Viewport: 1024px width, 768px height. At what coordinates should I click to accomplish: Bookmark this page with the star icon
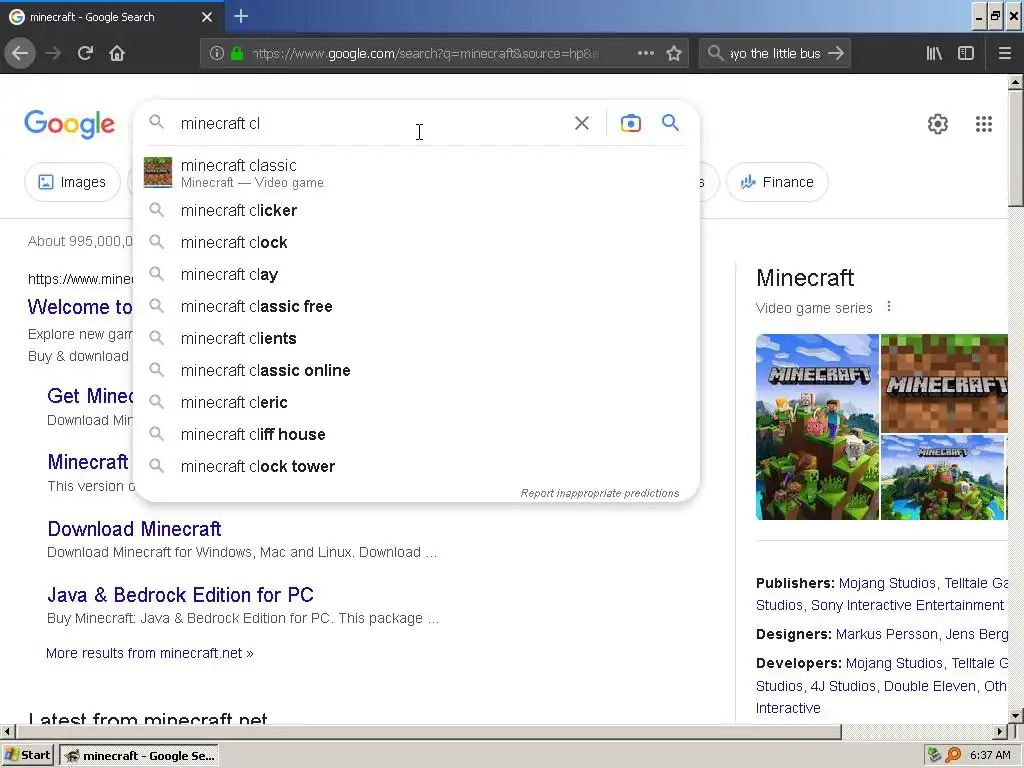point(674,54)
